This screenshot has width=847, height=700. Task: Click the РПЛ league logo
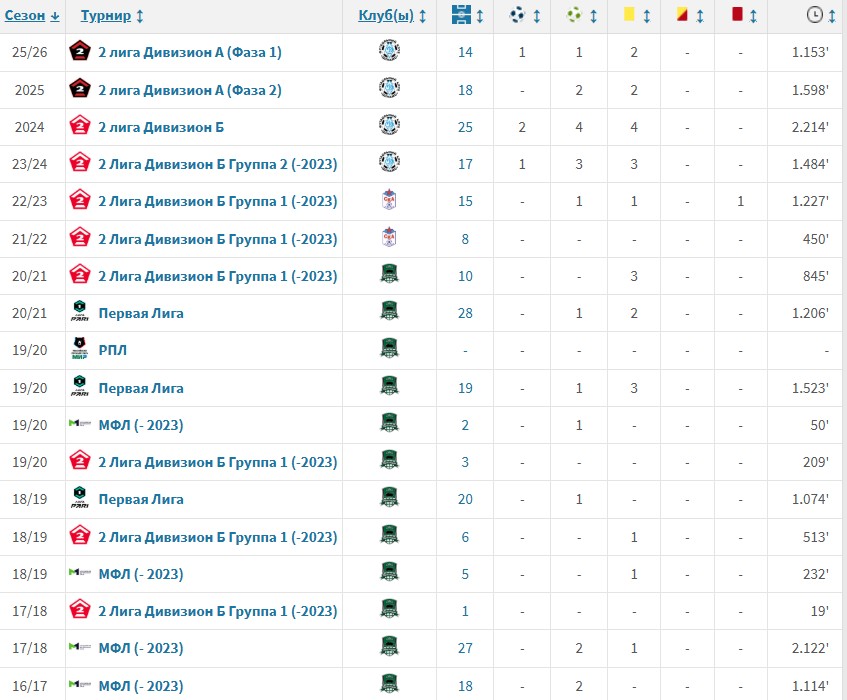coord(79,348)
